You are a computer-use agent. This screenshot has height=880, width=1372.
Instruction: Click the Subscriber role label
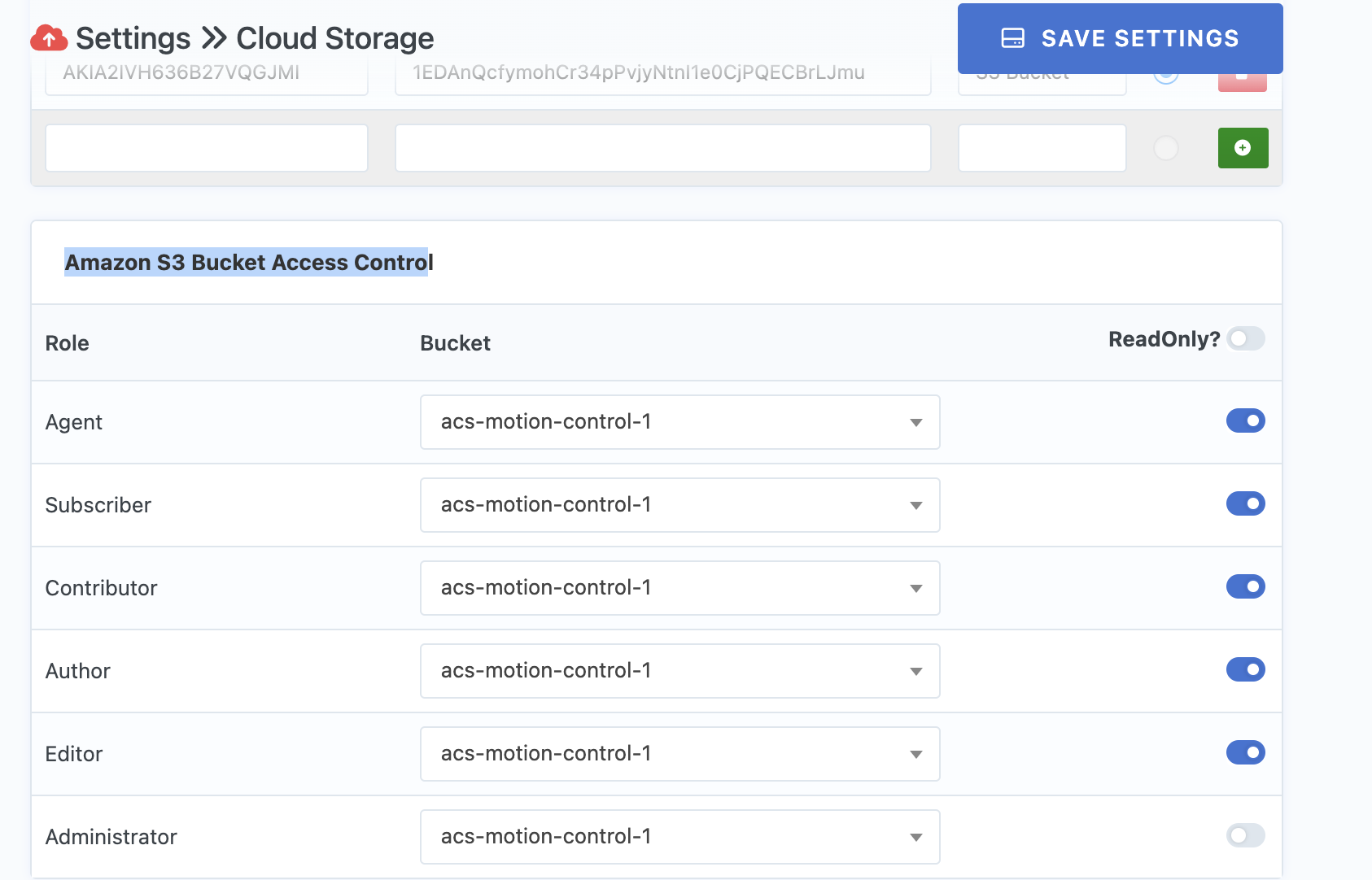[x=98, y=505]
